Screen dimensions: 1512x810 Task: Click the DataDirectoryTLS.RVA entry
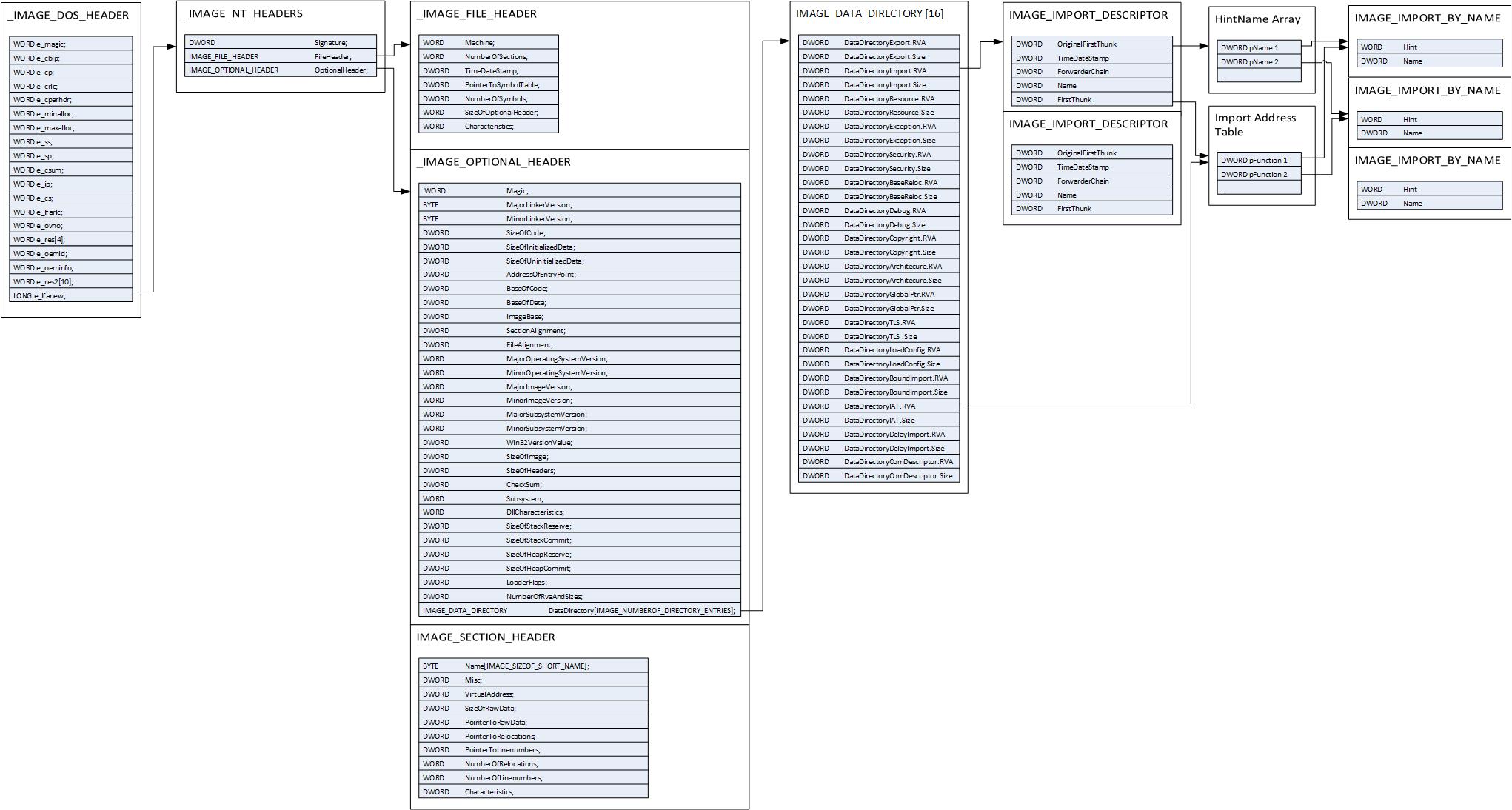pos(879,322)
